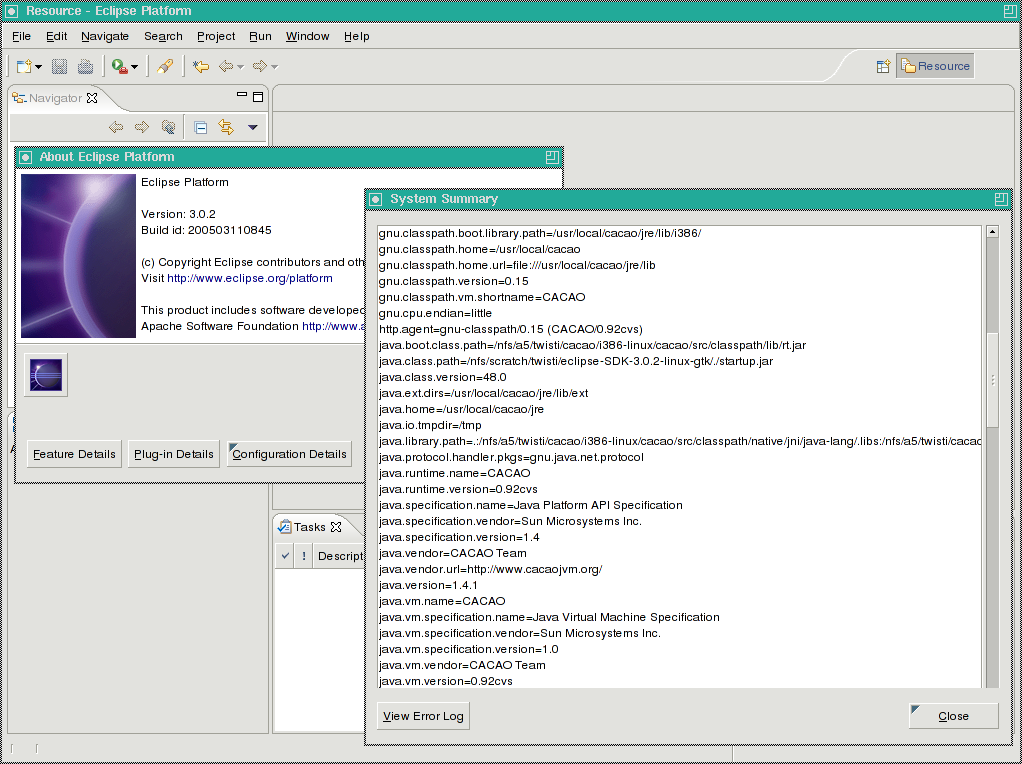Go to last edit location icon
The height and width of the screenshot is (764, 1022).
201,66
